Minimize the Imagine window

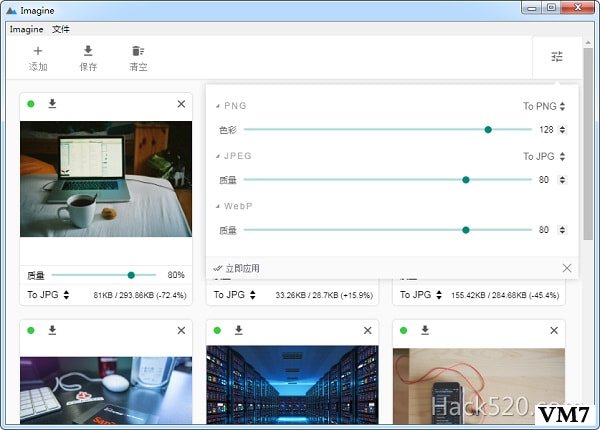532,8
